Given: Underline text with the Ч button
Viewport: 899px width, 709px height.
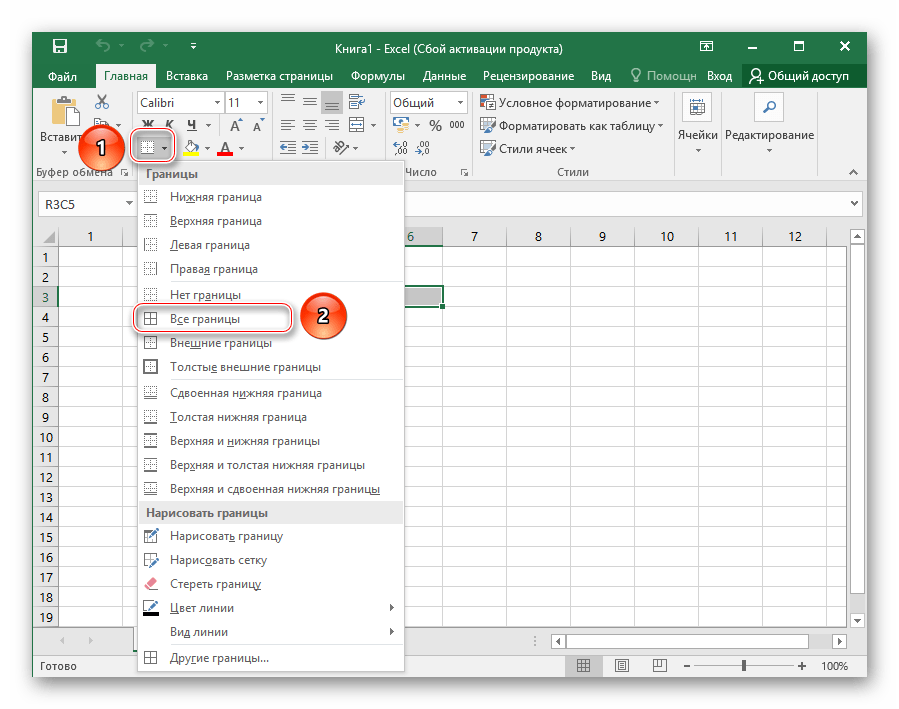Looking at the screenshot, I should [191, 124].
